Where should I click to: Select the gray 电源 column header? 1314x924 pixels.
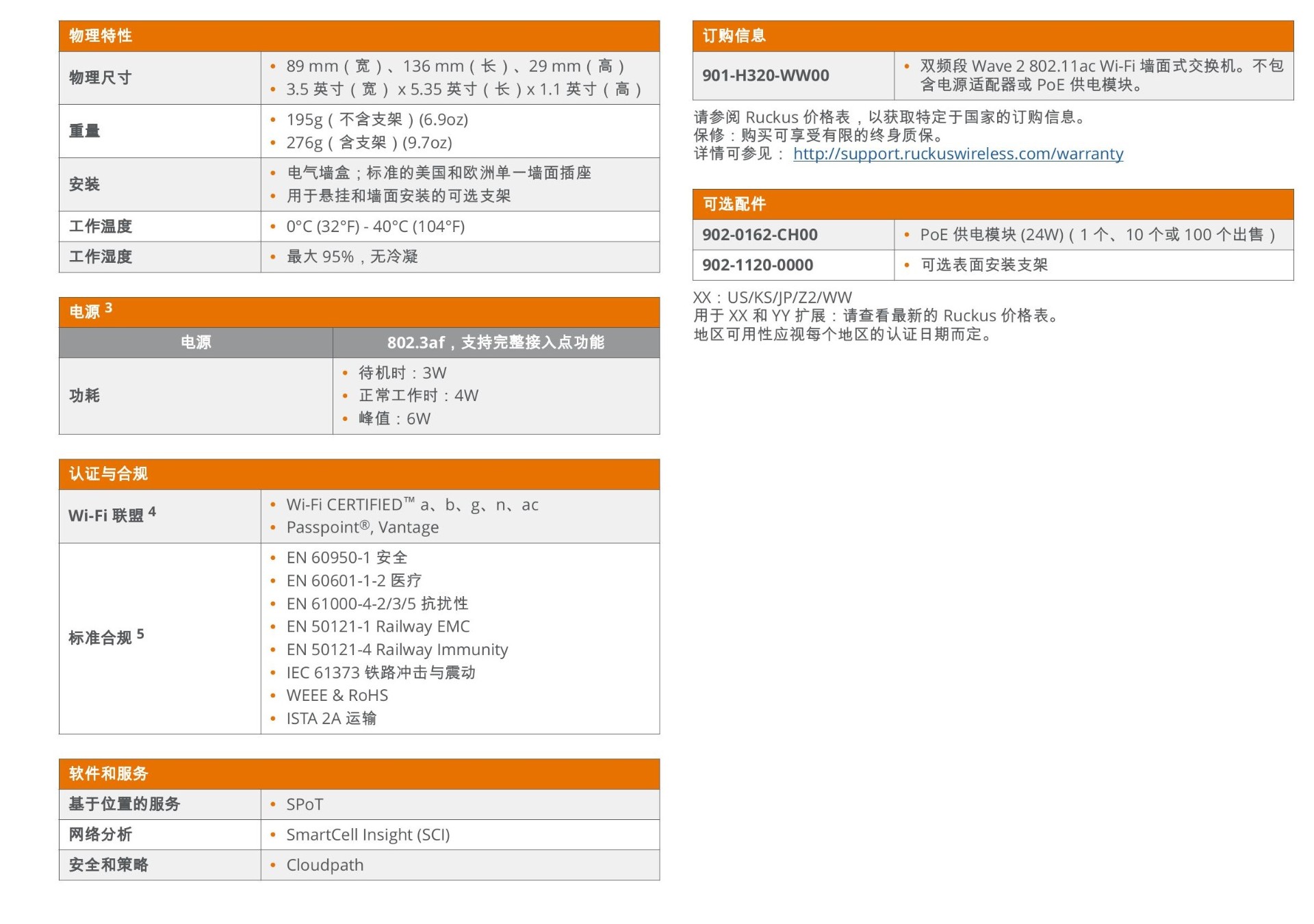pyautogui.click(x=196, y=342)
